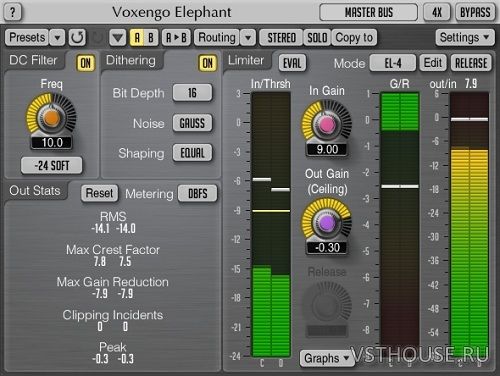Toggle the BYPASS button
The height and width of the screenshot is (376, 500).
tap(475, 13)
